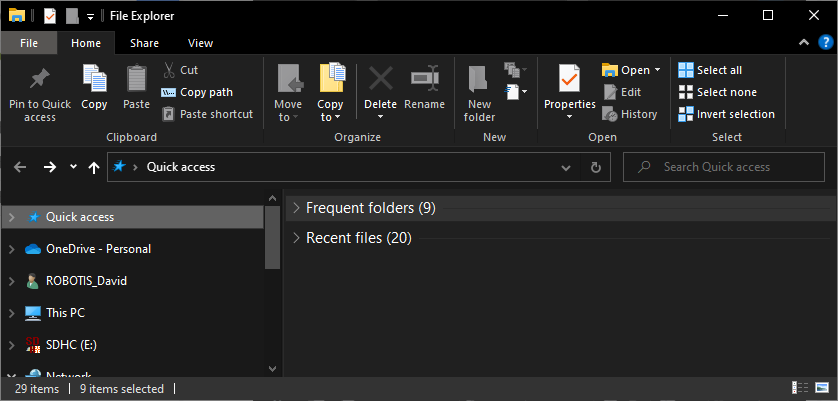Select Copy path in Clipboard group

[x=197, y=92]
